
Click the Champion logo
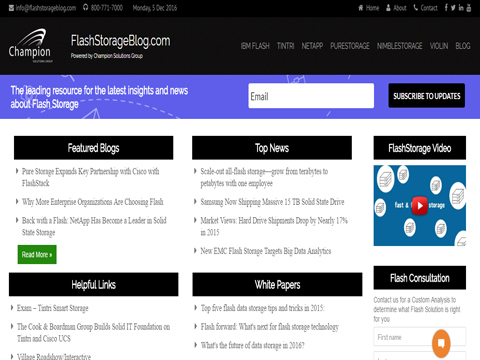coord(30,46)
